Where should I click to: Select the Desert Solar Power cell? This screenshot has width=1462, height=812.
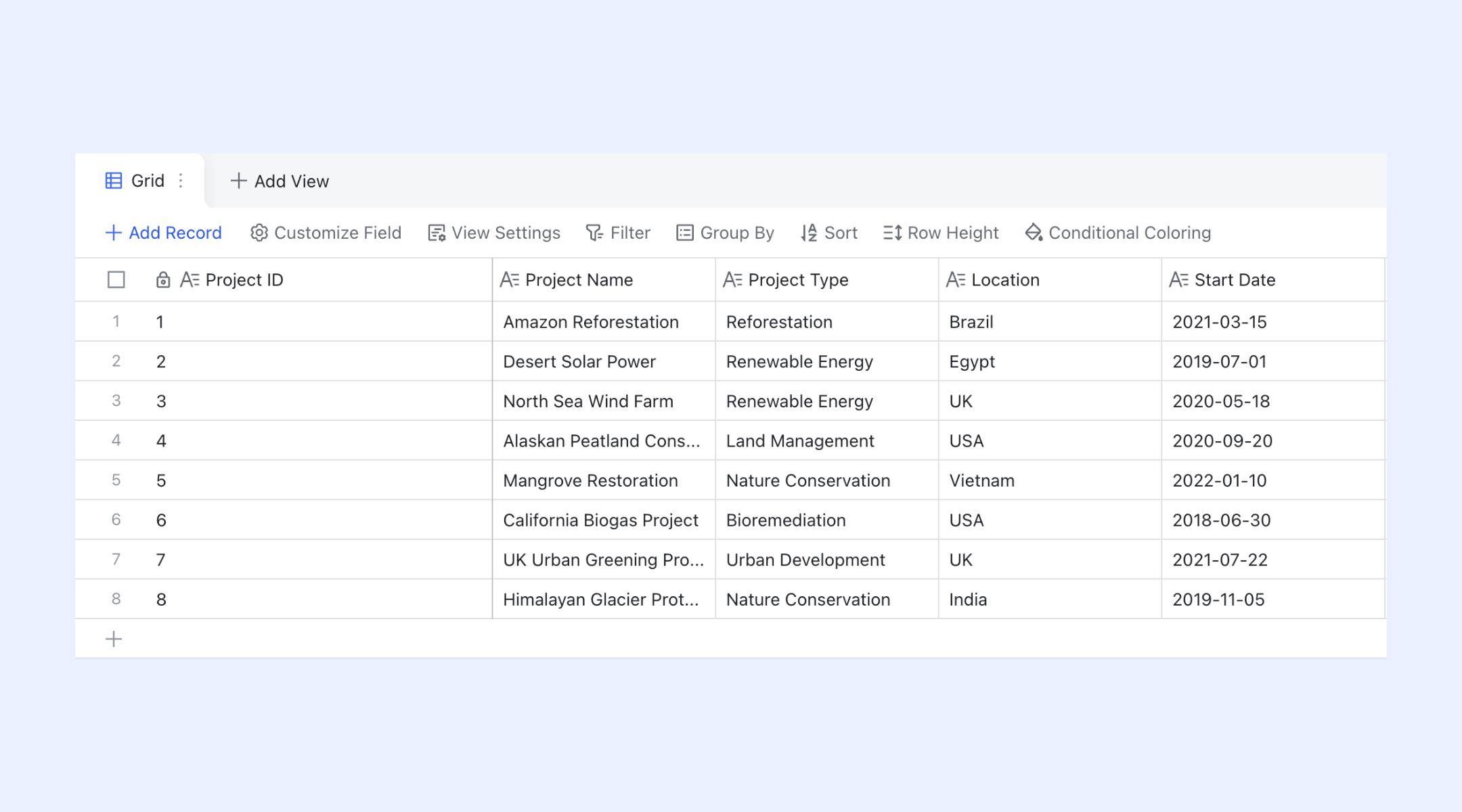604,361
